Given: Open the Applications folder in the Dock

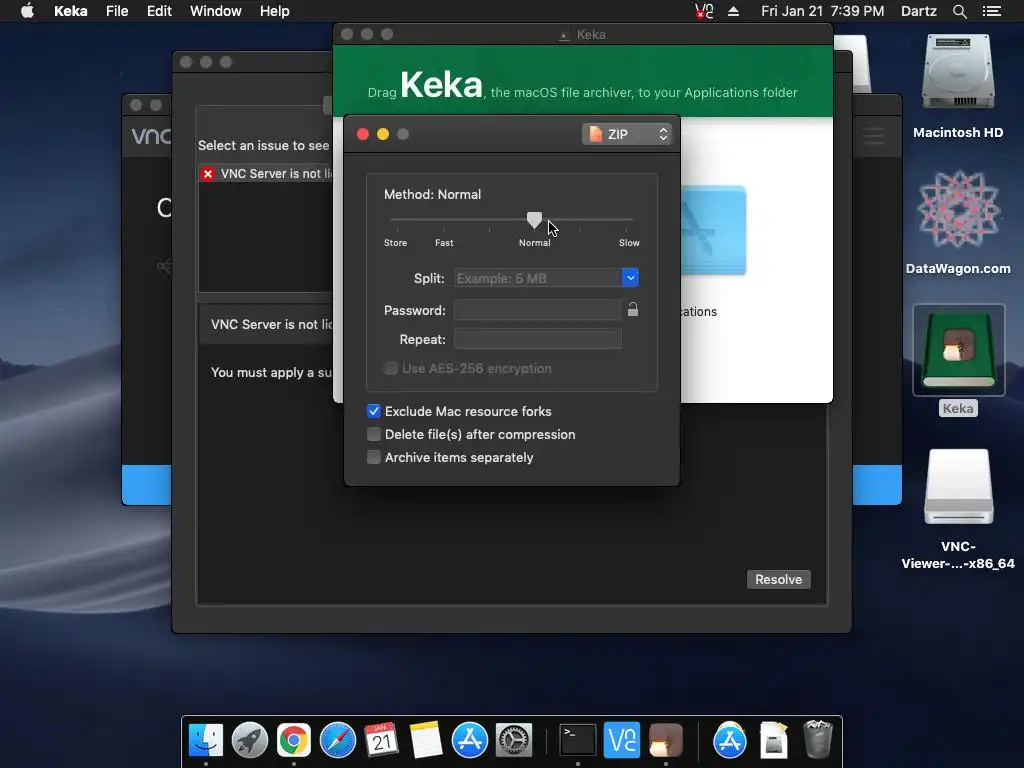Looking at the screenshot, I should 729,741.
